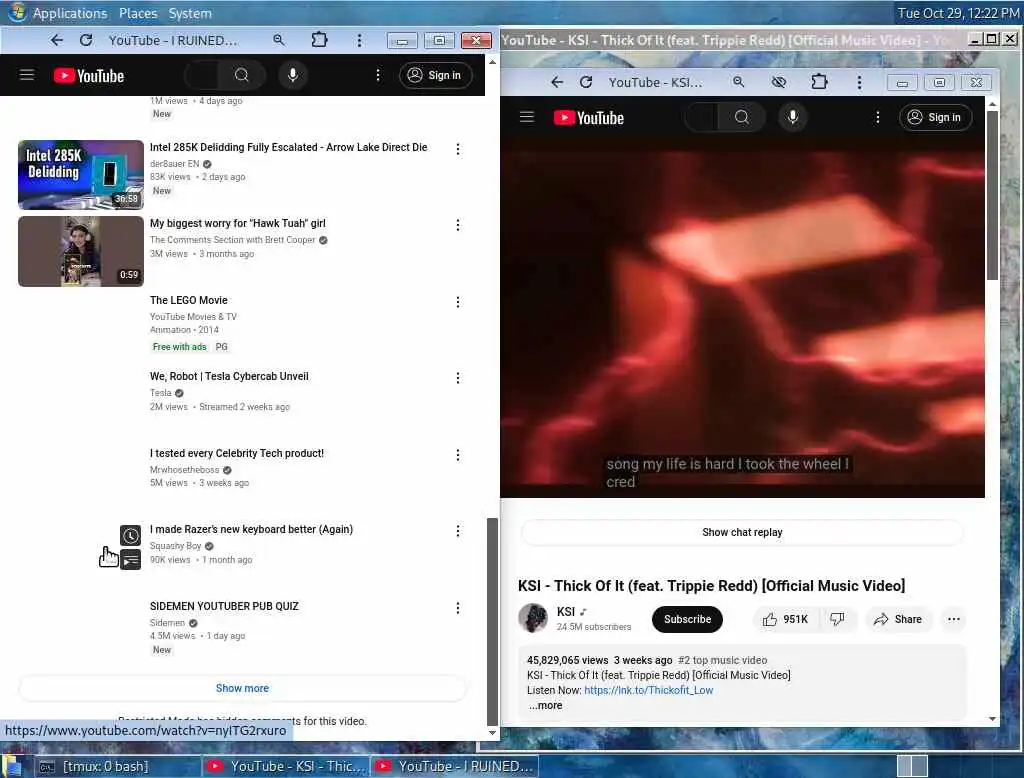The height and width of the screenshot is (778, 1024).
Task: Open extensions puzzle icon in right window
Action: 819,82
